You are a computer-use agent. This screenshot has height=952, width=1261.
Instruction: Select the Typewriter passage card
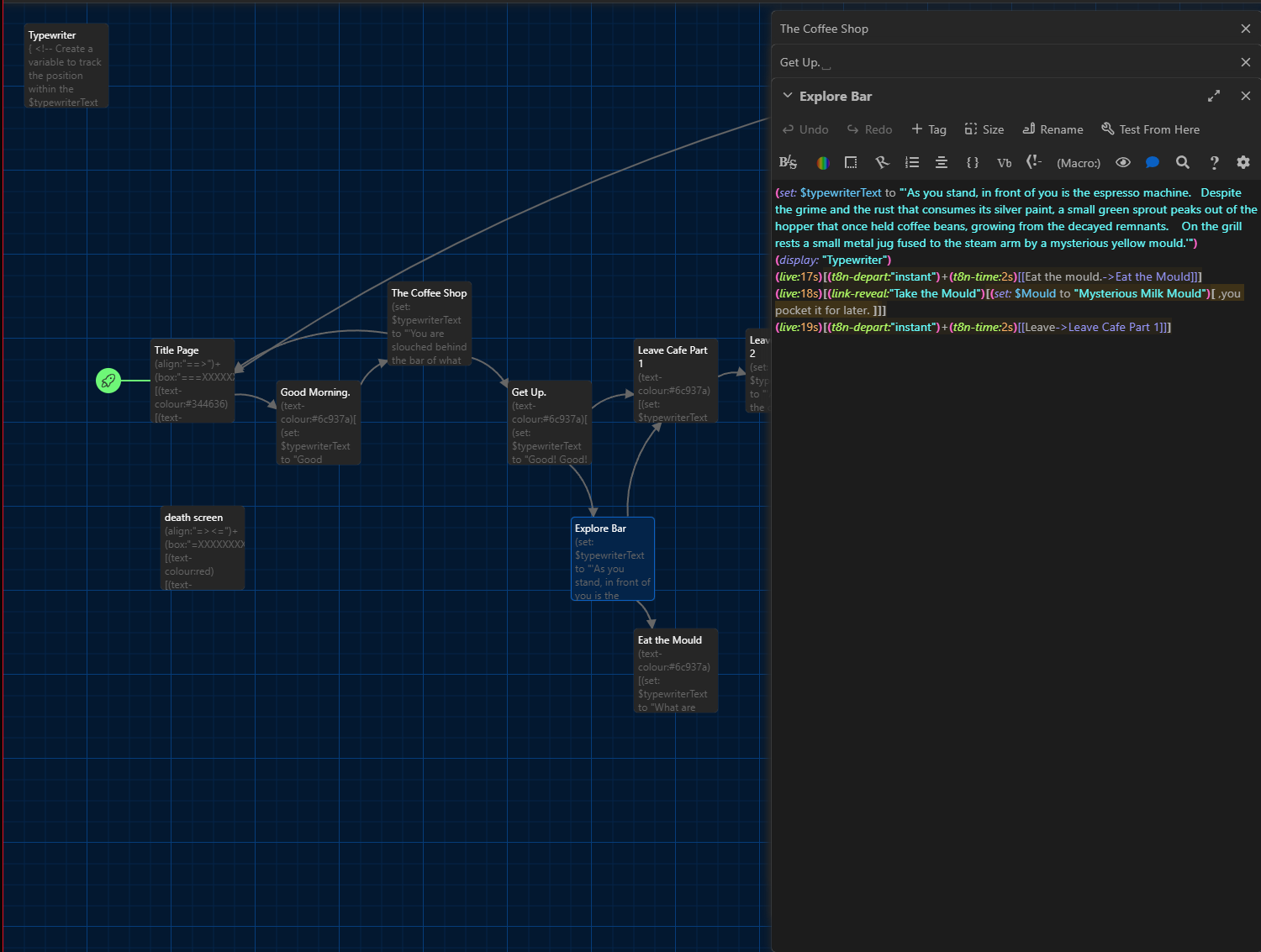pyautogui.click(x=66, y=66)
